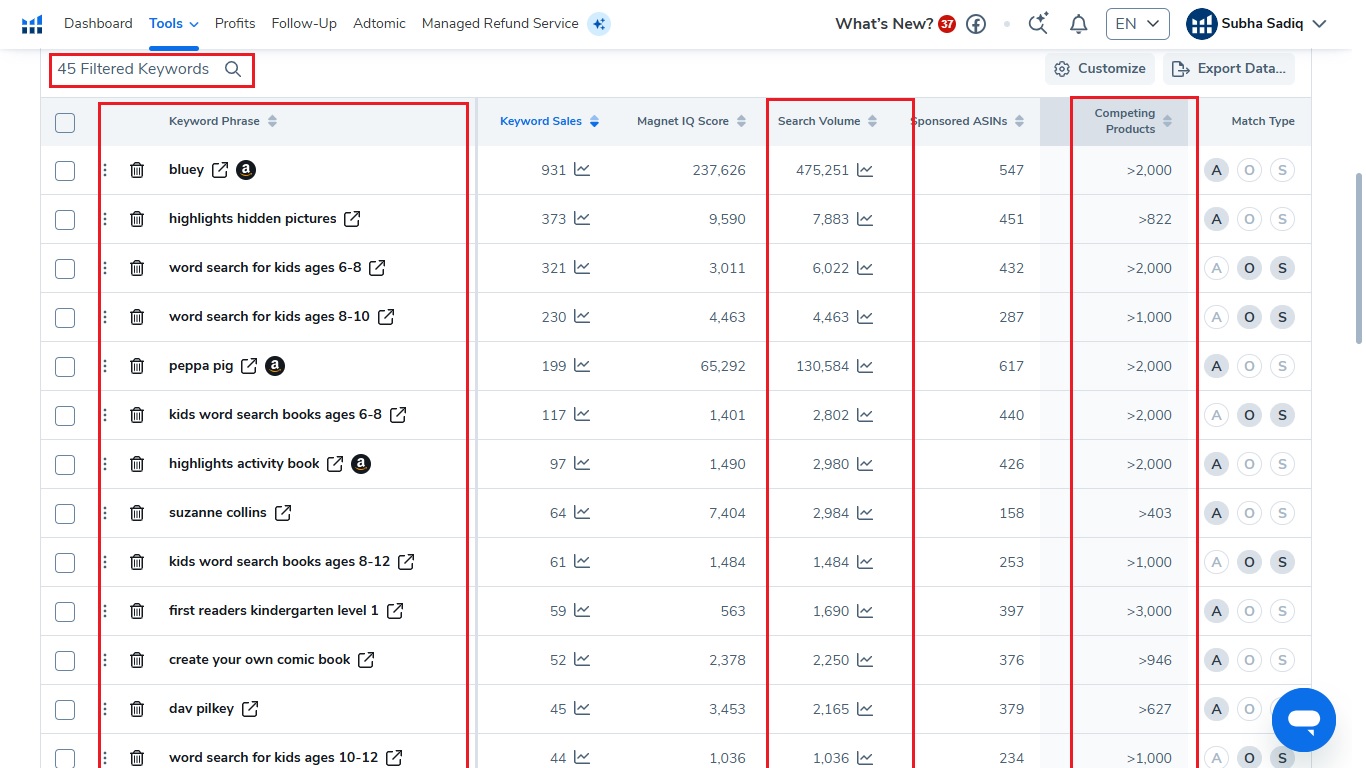The height and width of the screenshot is (768, 1366).
Task: Show keyword sales chart for bluey
Action: pyautogui.click(x=582, y=170)
